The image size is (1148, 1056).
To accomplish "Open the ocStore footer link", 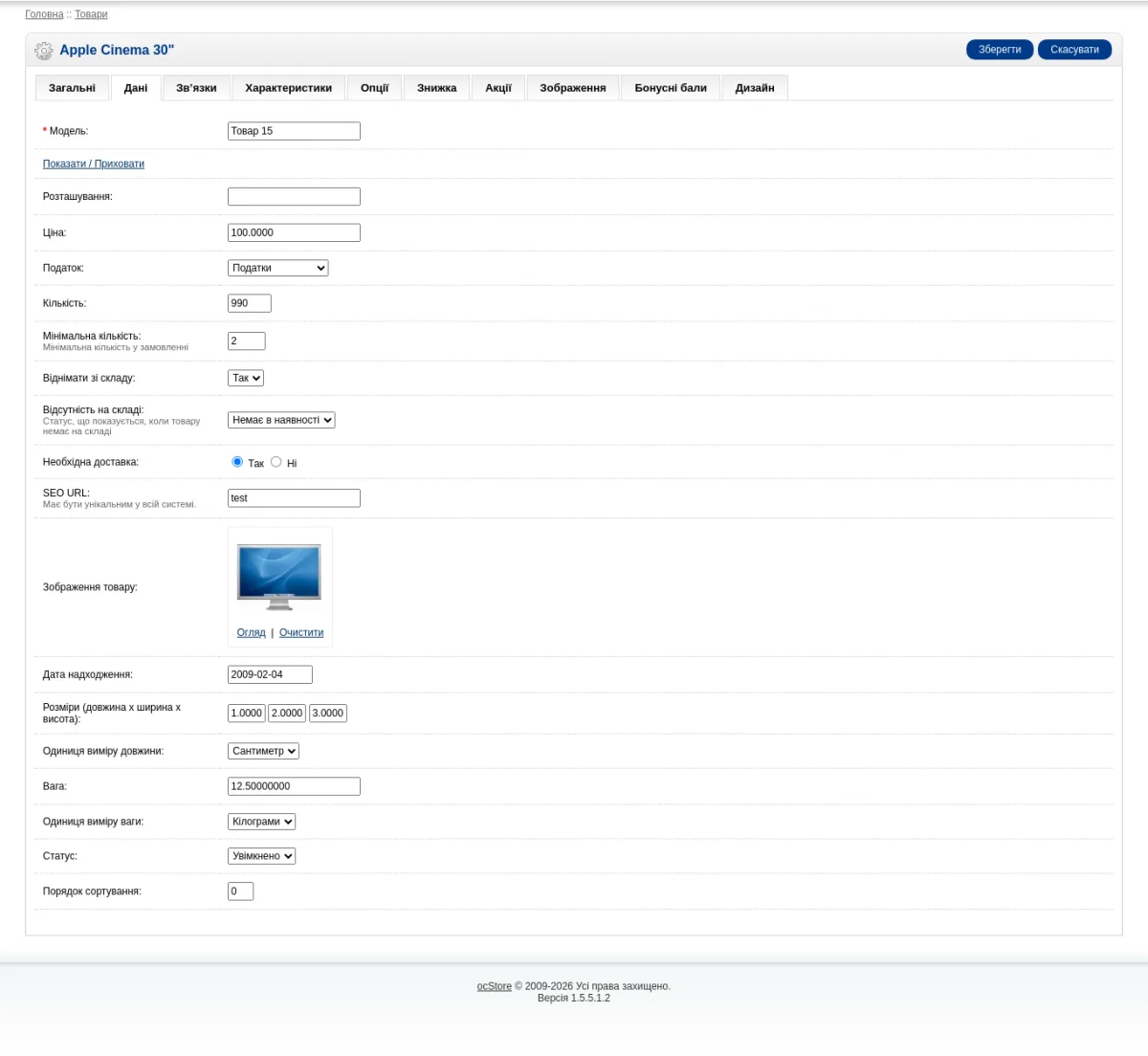I will [x=495, y=986].
